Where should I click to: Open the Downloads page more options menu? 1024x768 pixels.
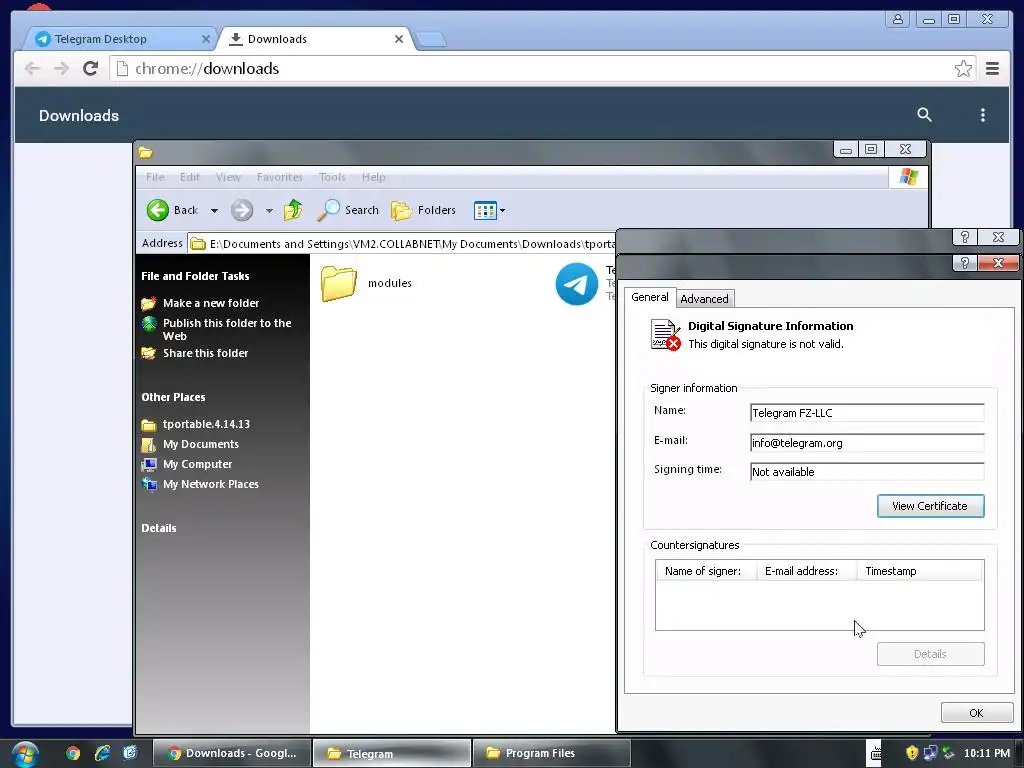point(983,116)
